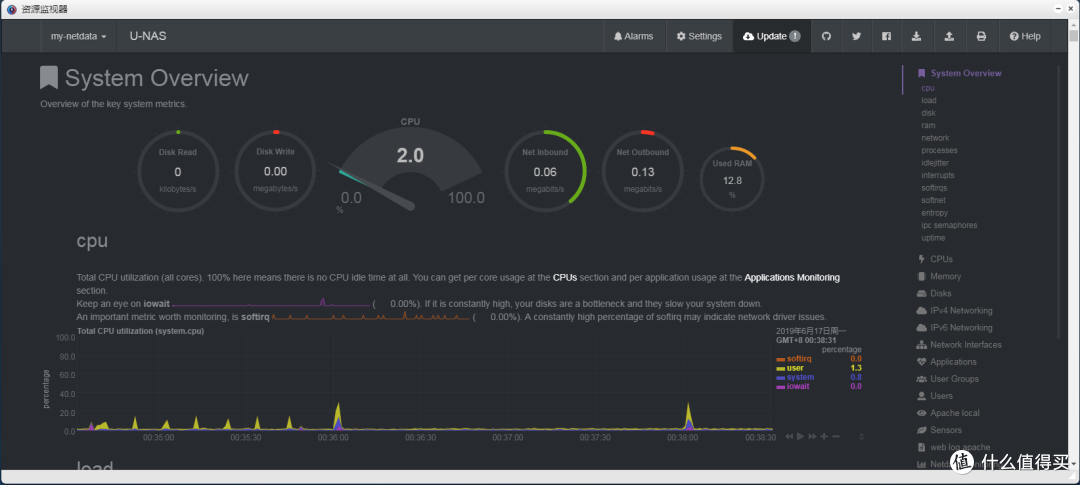Viewport: 1080px width, 485px height.
Task: Click the 00:36:00 spike on CPU chart
Action: 338,416
